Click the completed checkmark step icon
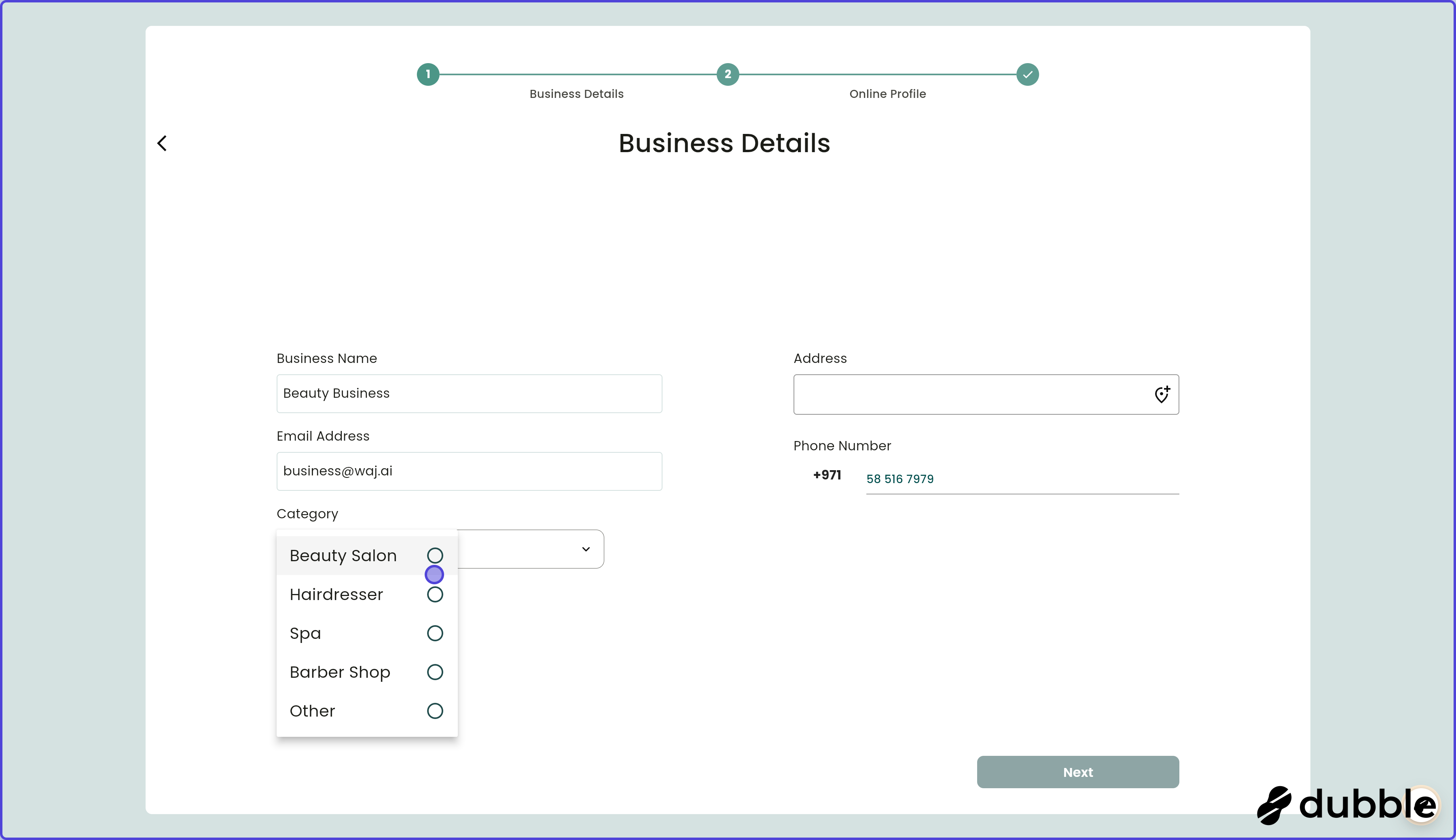The image size is (1456, 840). coord(1026,74)
